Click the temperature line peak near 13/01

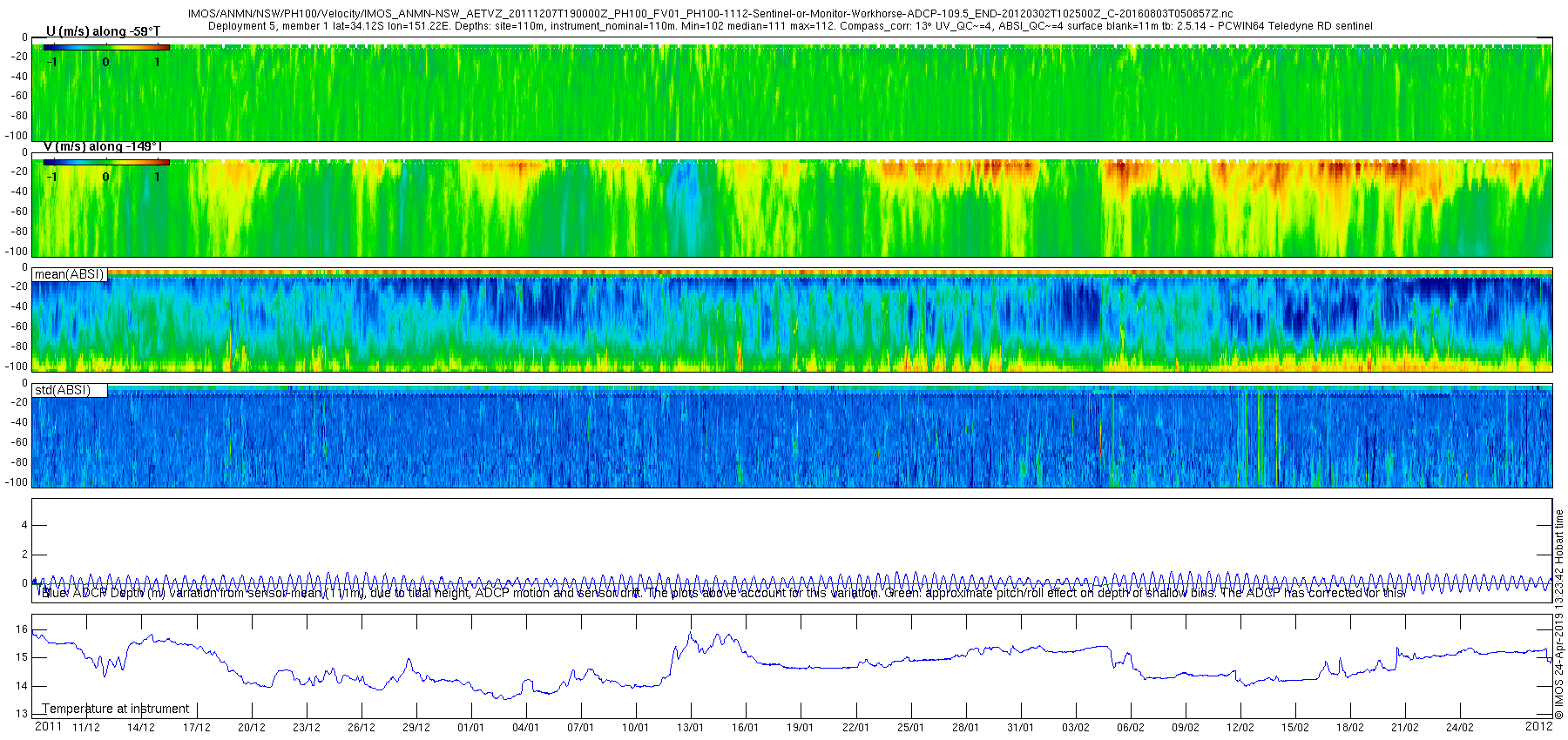click(x=690, y=634)
